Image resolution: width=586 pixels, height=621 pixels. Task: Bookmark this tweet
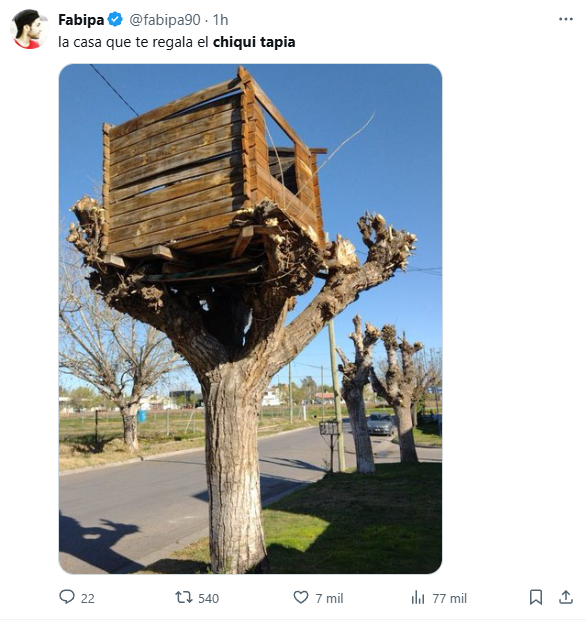536,597
